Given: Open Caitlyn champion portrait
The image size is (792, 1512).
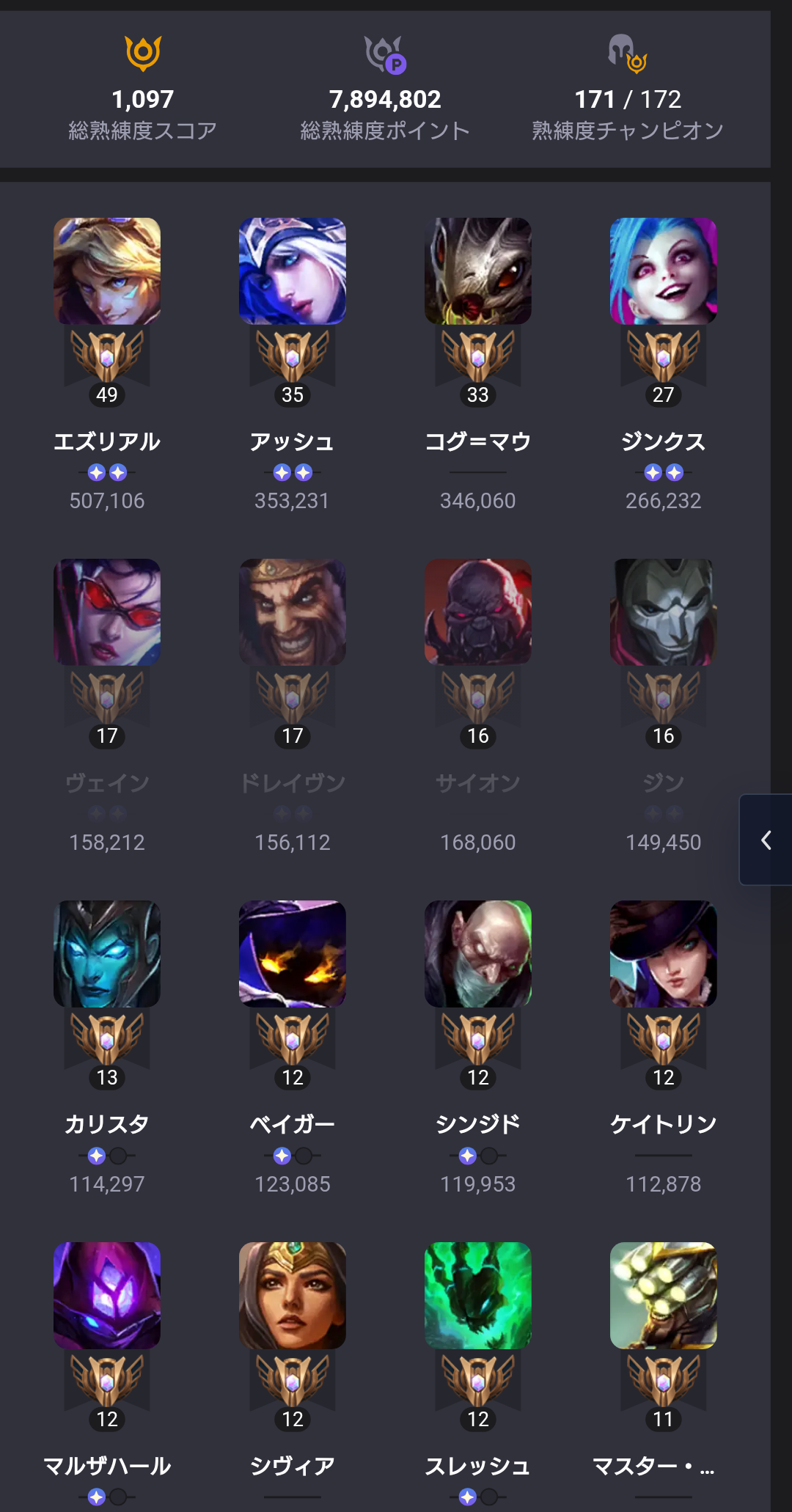Looking at the screenshot, I should [664, 954].
